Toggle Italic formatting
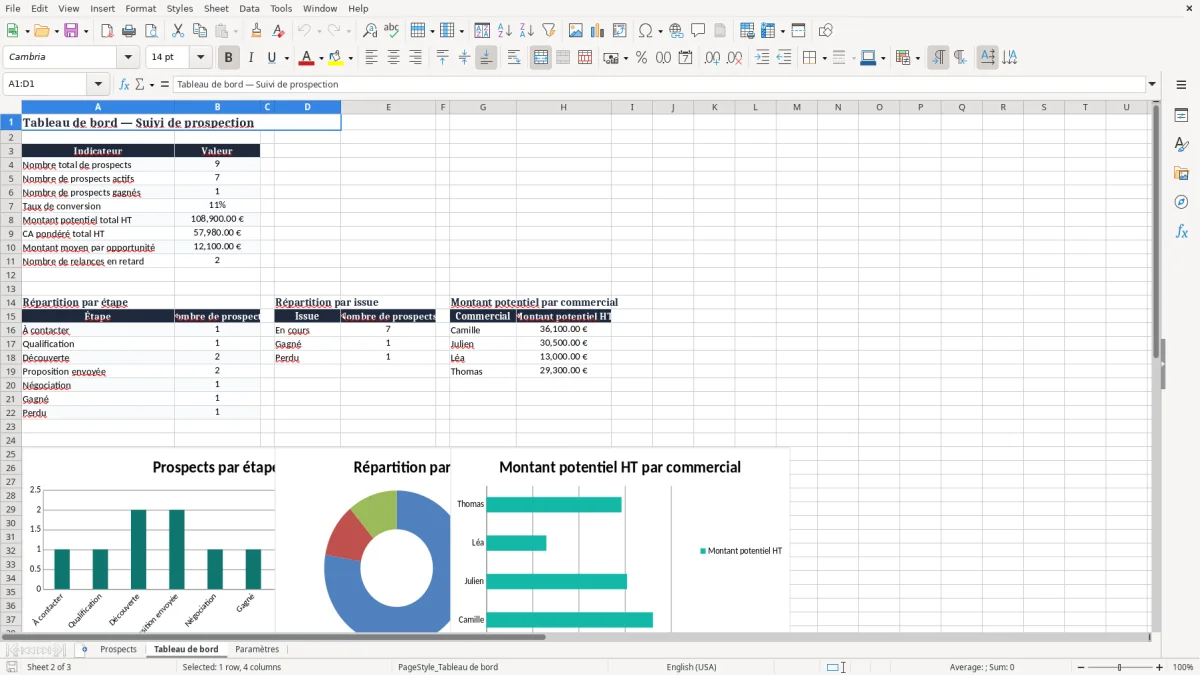Image resolution: width=1200 pixels, height=675 pixels. (x=250, y=58)
